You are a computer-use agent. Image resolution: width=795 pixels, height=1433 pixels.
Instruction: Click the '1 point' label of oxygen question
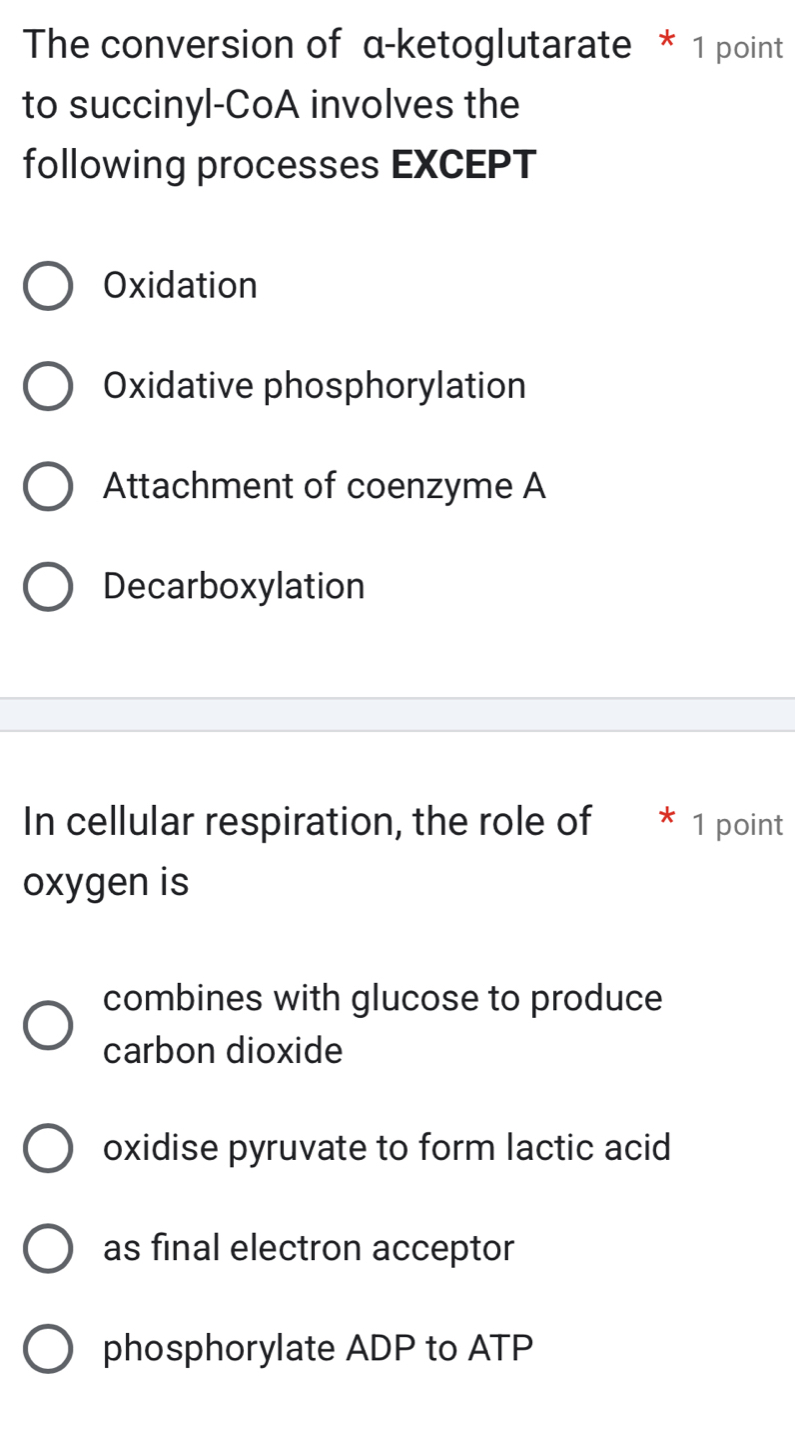pyautogui.click(x=737, y=825)
